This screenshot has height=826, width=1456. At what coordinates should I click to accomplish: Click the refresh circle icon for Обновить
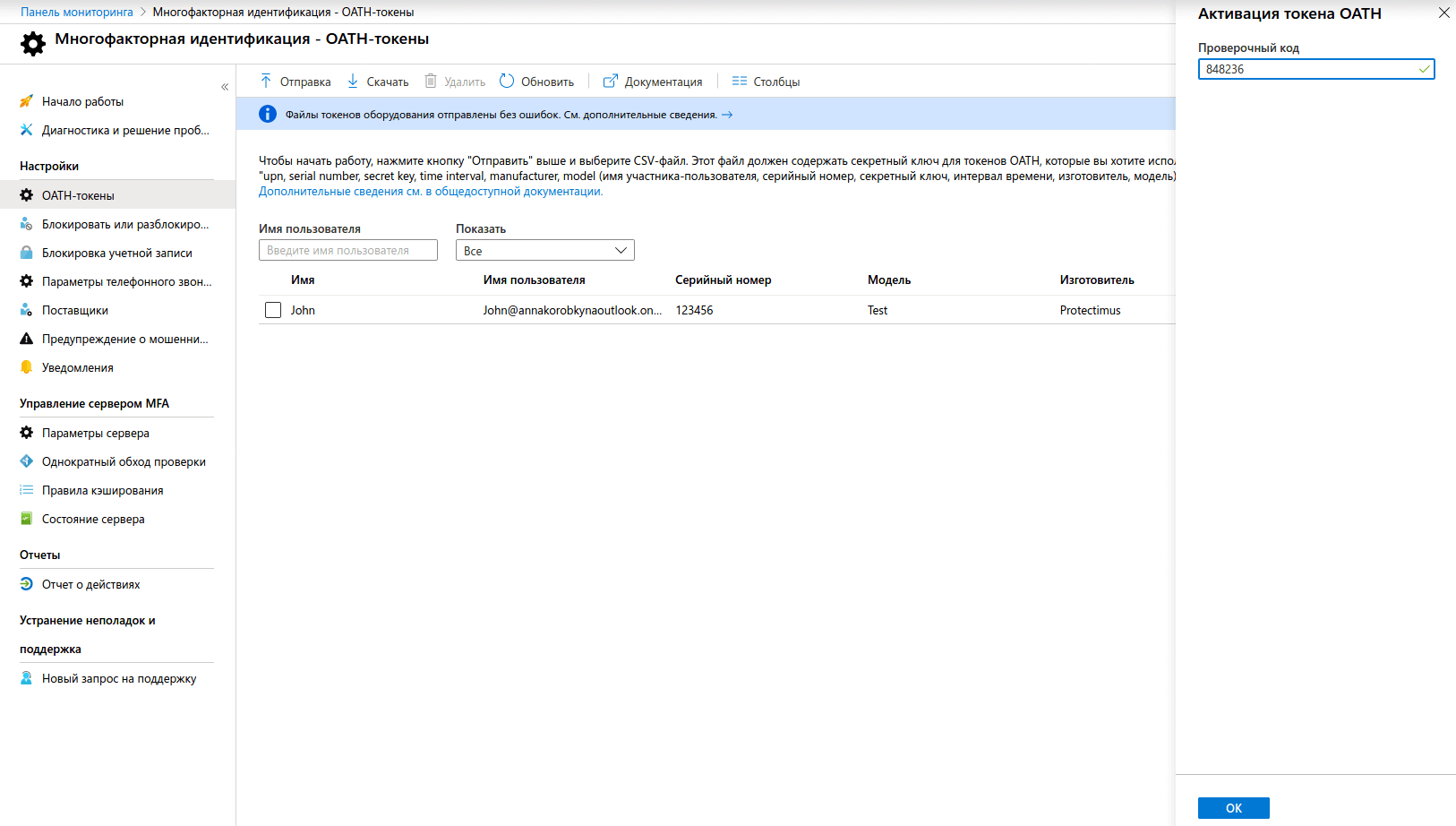pyautogui.click(x=507, y=81)
